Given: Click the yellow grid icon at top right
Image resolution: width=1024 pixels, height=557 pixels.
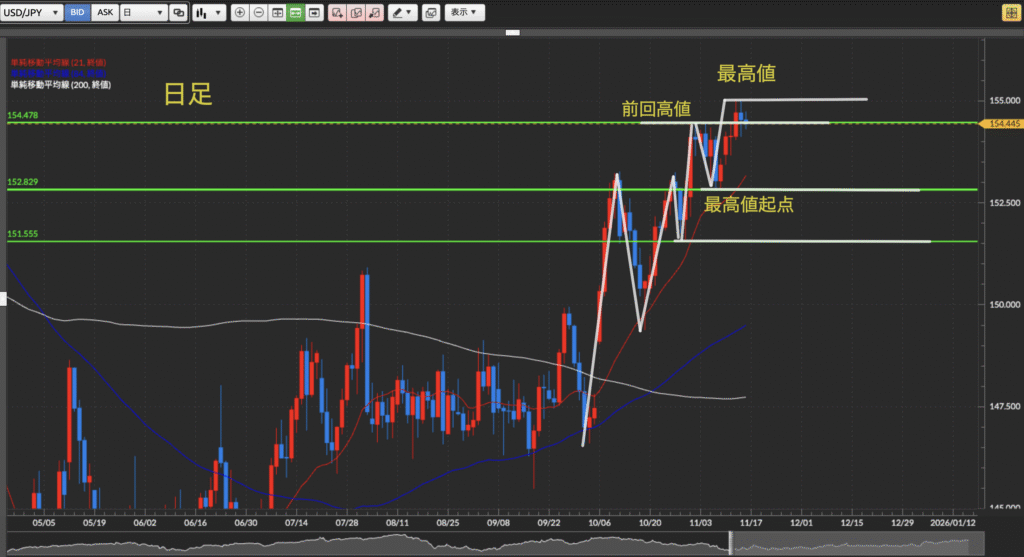Looking at the screenshot, I should 1009,13.
